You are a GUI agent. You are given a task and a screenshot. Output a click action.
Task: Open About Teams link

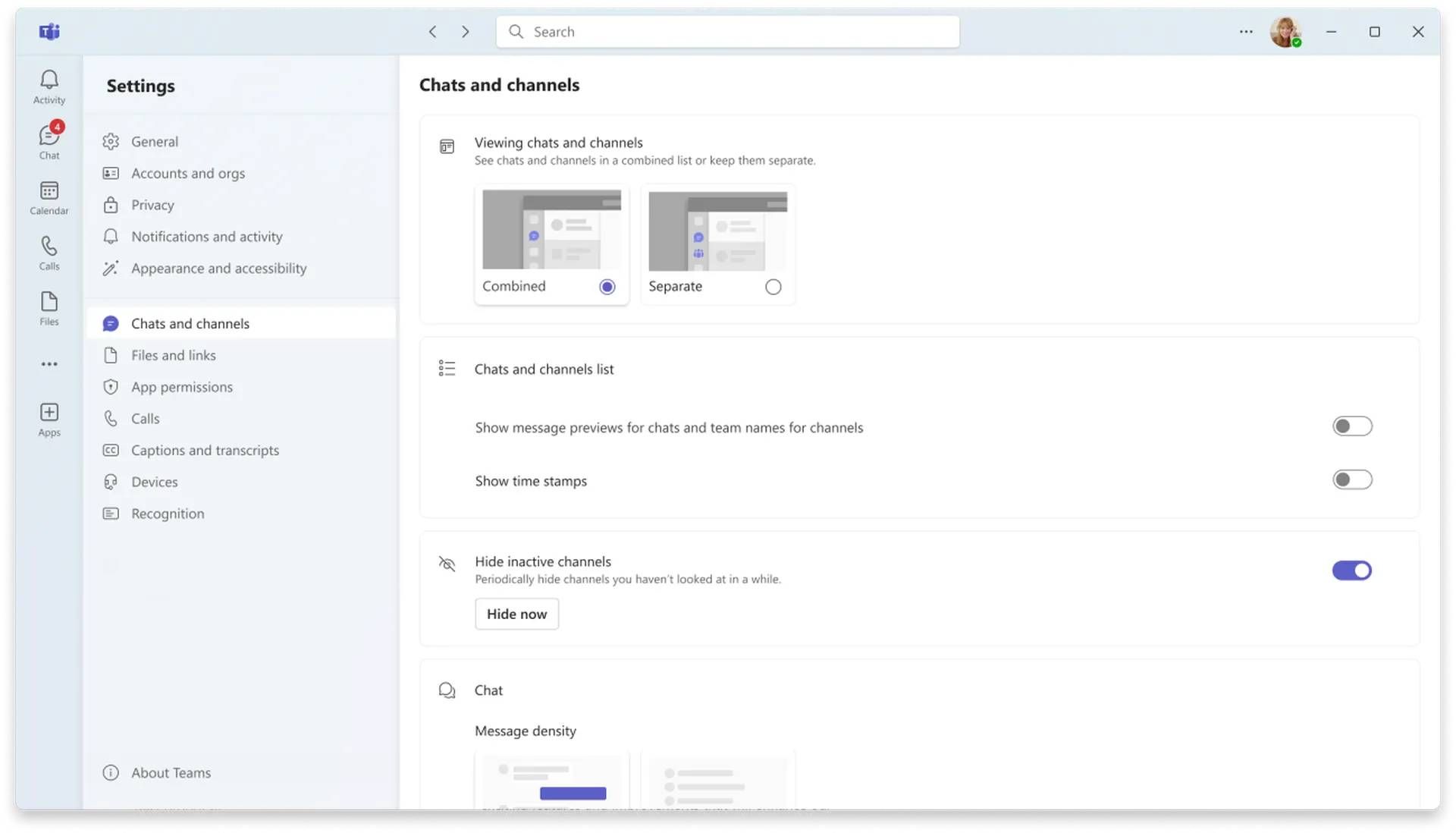point(171,772)
